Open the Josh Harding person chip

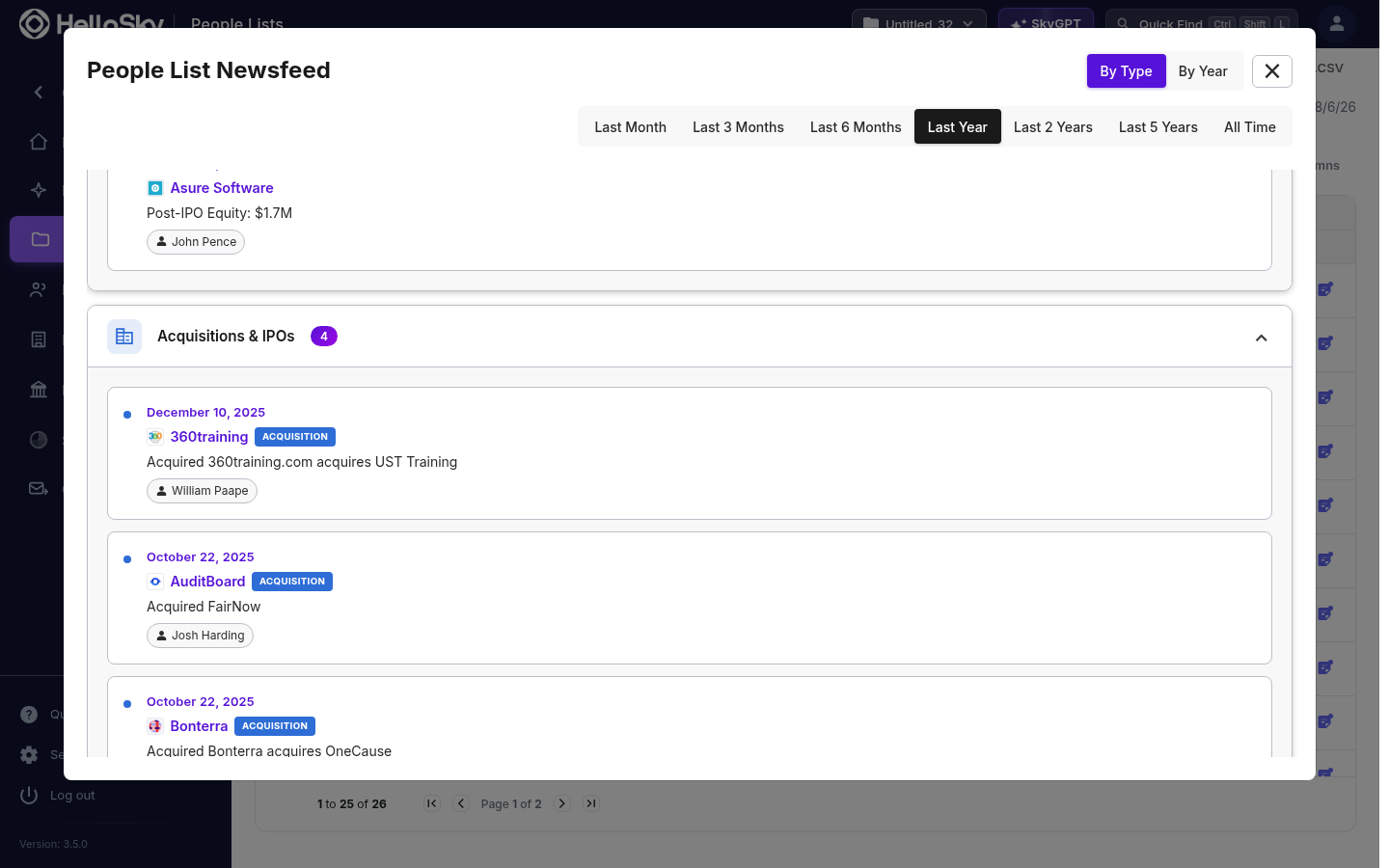point(200,636)
